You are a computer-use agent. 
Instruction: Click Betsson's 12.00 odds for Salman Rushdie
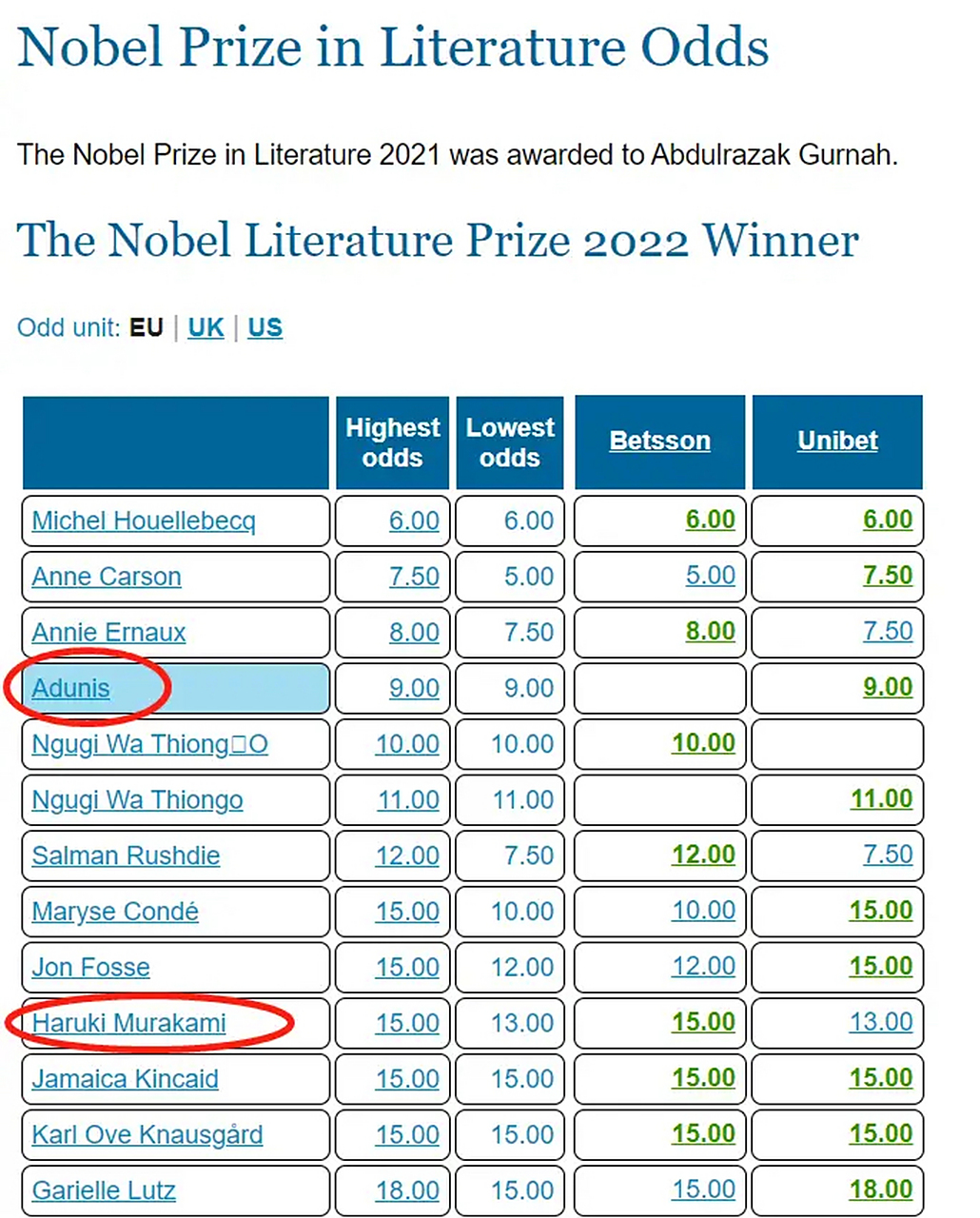703,855
